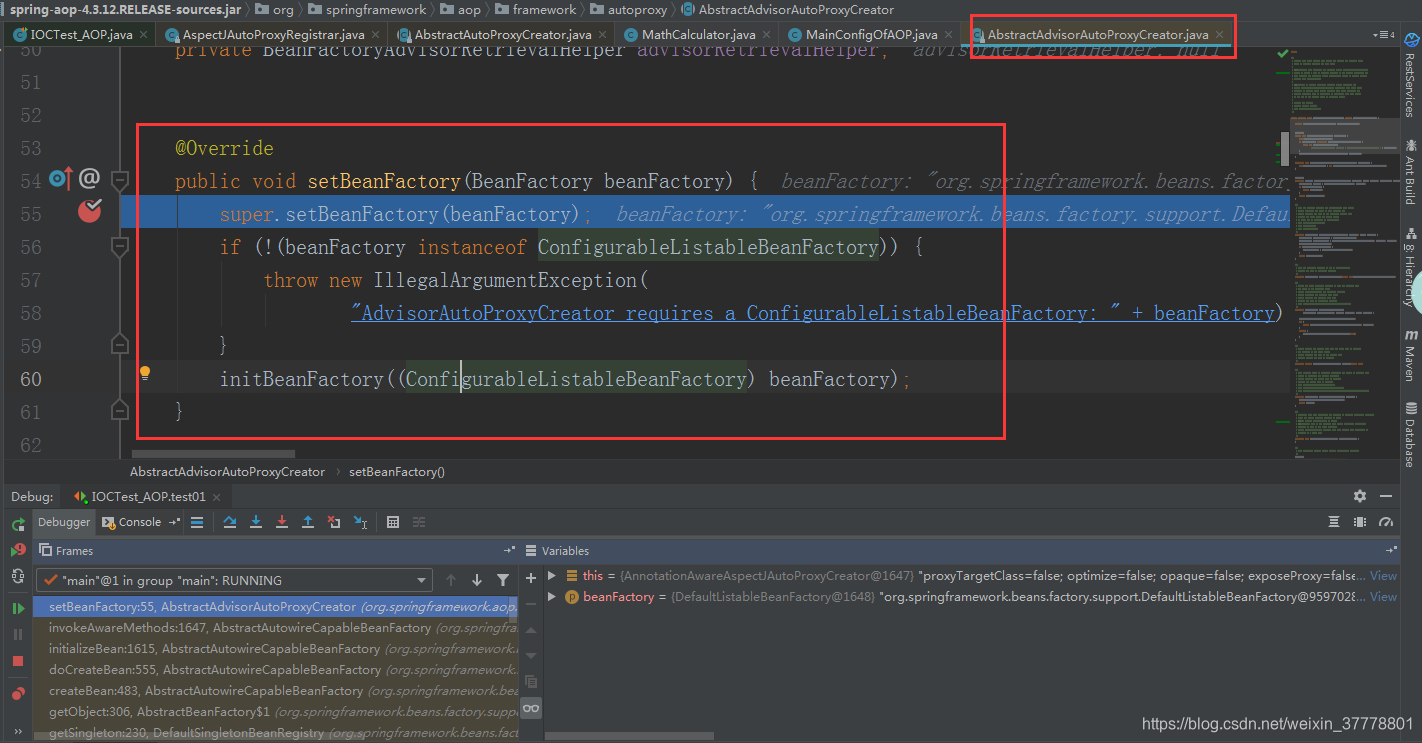Switch to AspectJAutoProxyRegistrar.java tab
The height and width of the screenshot is (743, 1422).
click(273, 34)
